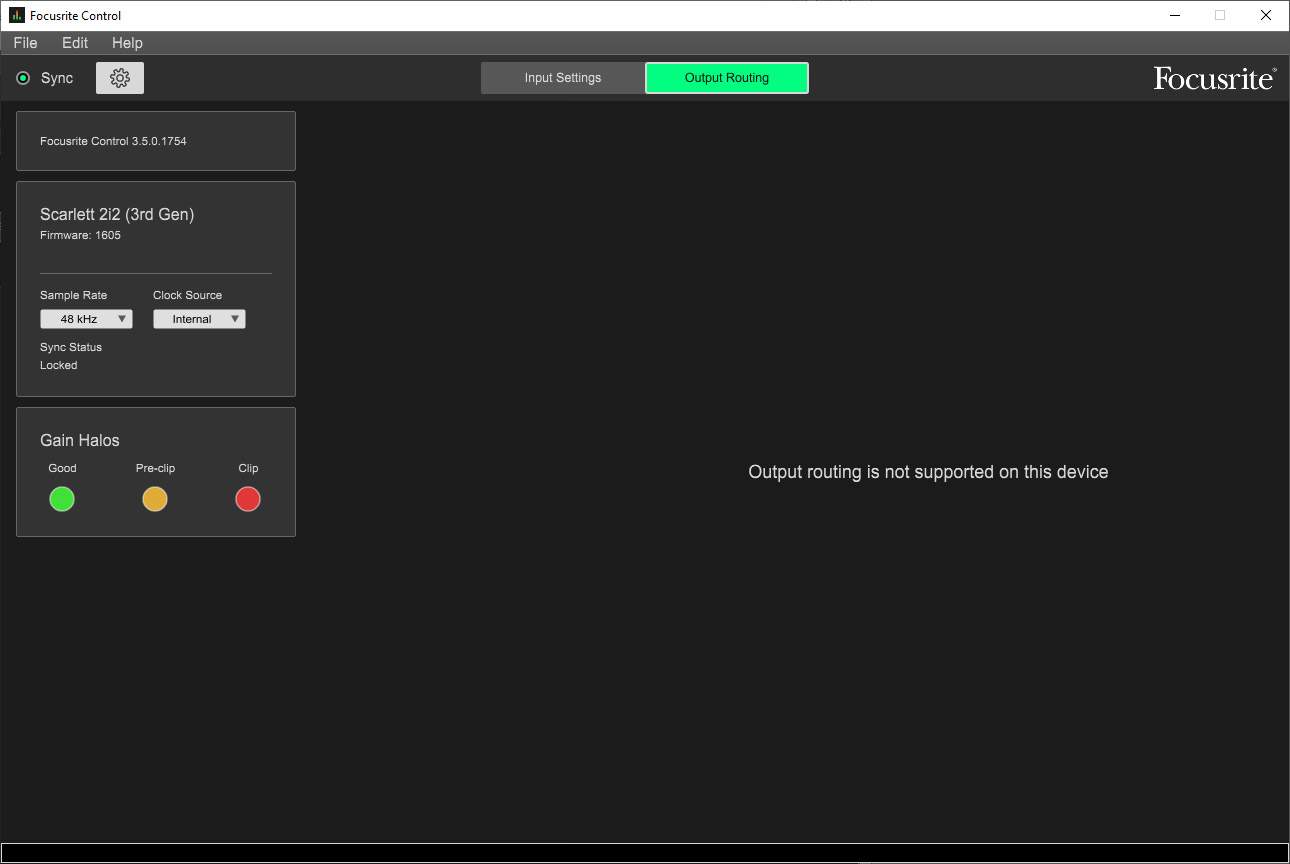This screenshot has width=1290, height=864.
Task: Pick the red Clip halo color
Action: 248,499
